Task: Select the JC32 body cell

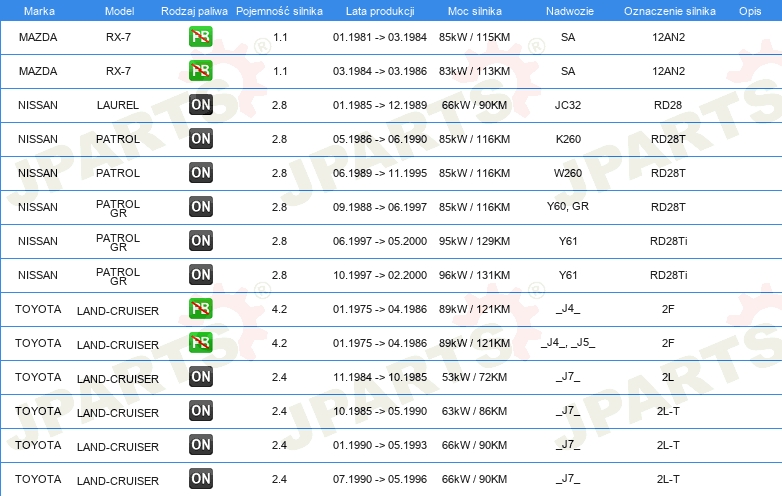Action: coord(568,105)
